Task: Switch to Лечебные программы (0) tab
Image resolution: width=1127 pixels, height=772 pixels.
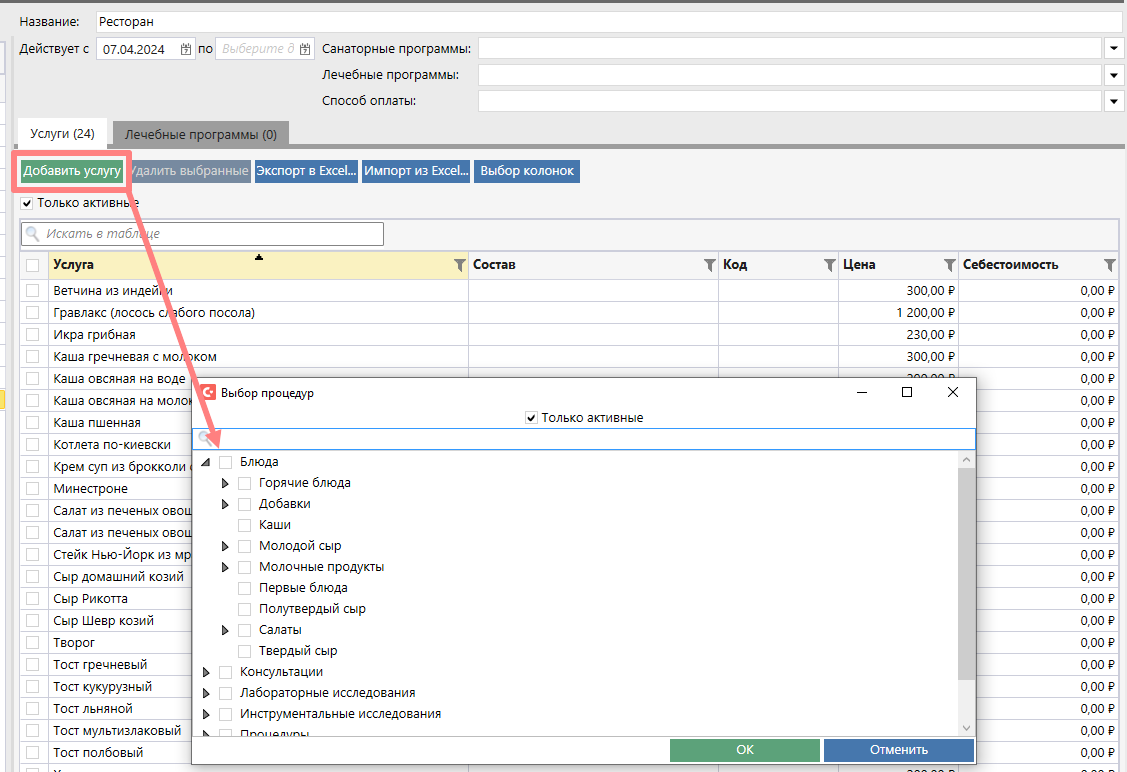Action: 201,134
